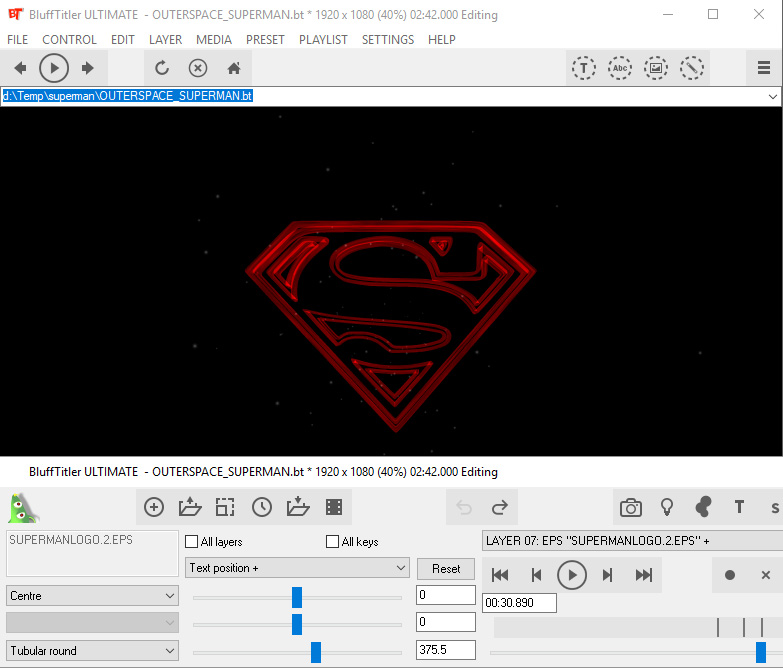The height and width of the screenshot is (668, 783).
Task: Click the film strip export icon
Action: point(334,507)
